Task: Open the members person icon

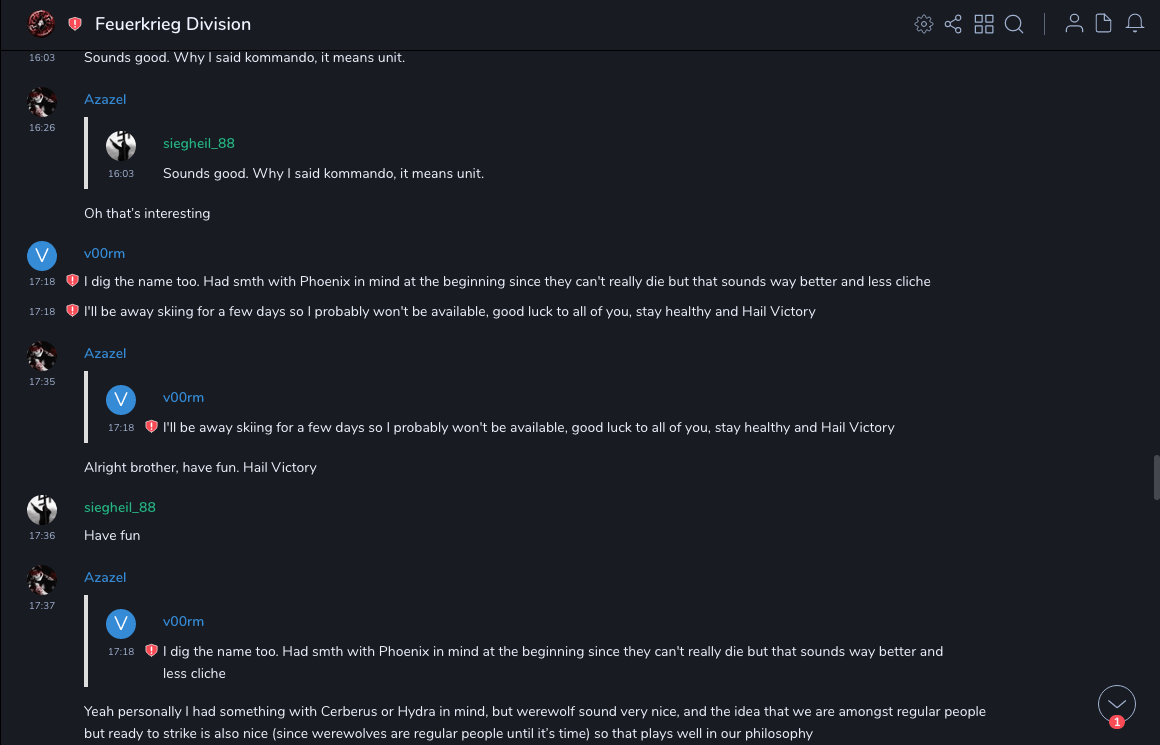Action: (x=1074, y=24)
